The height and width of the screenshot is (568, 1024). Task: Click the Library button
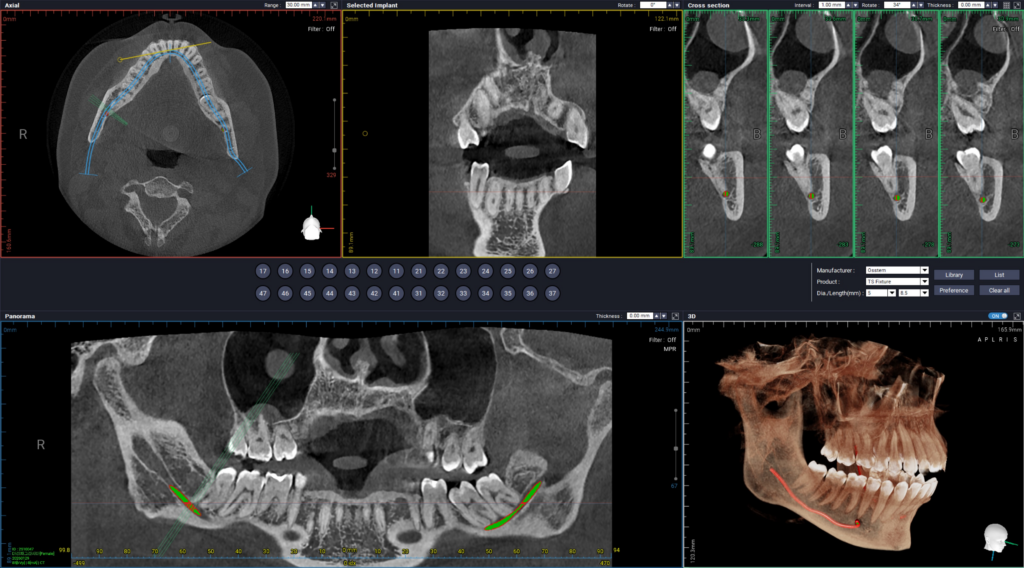[953, 274]
